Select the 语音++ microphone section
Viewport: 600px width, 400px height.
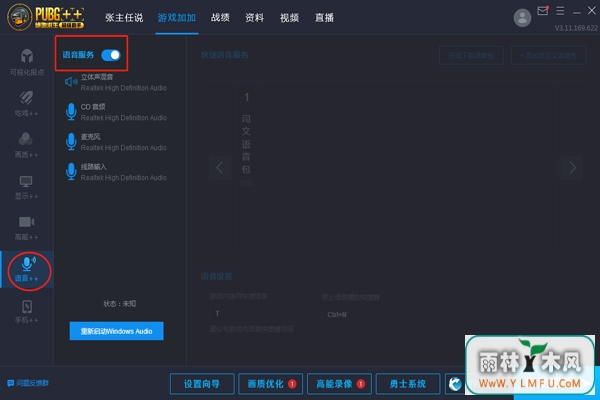point(27,269)
